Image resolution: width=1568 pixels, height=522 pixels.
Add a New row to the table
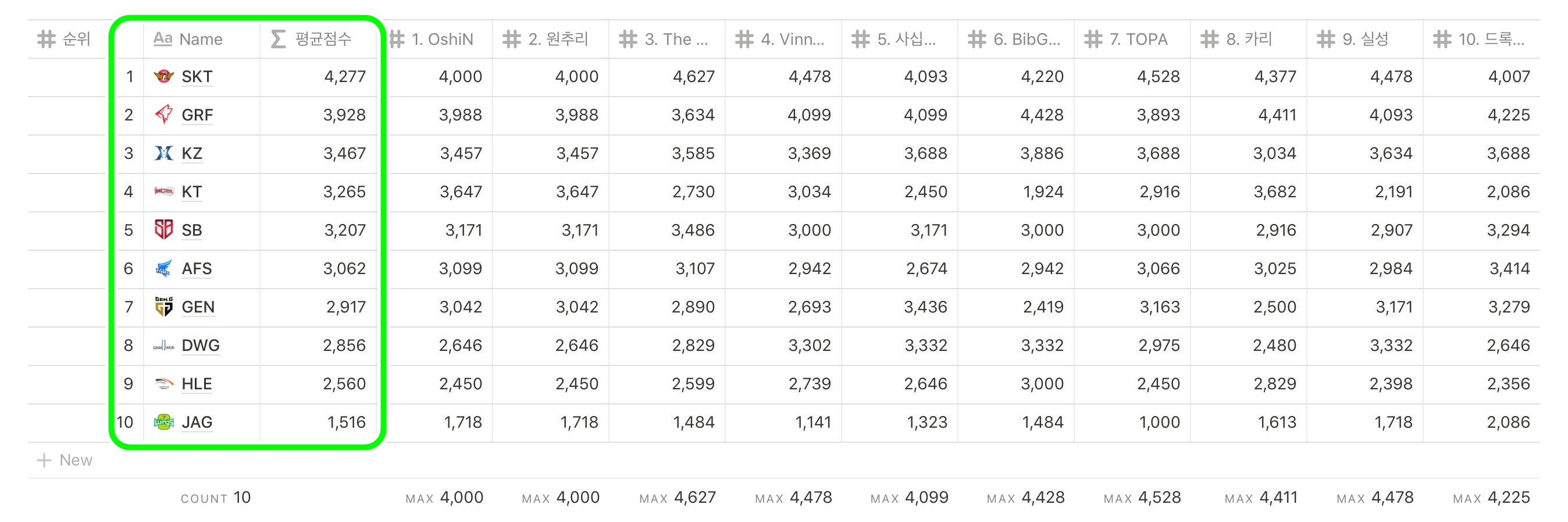[66, 460]
